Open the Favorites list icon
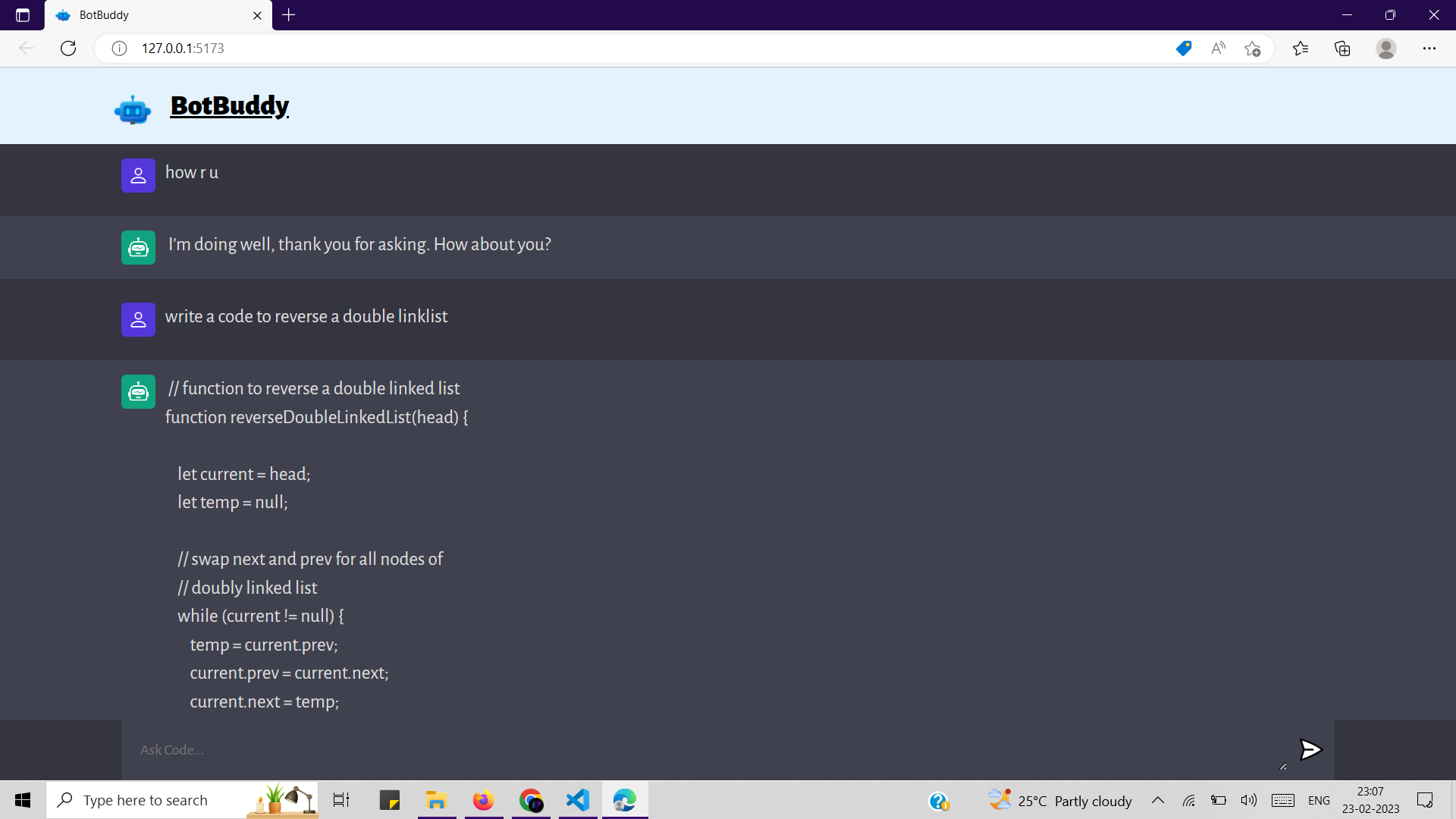1456x819 pixels. [x=1301, y=49]
